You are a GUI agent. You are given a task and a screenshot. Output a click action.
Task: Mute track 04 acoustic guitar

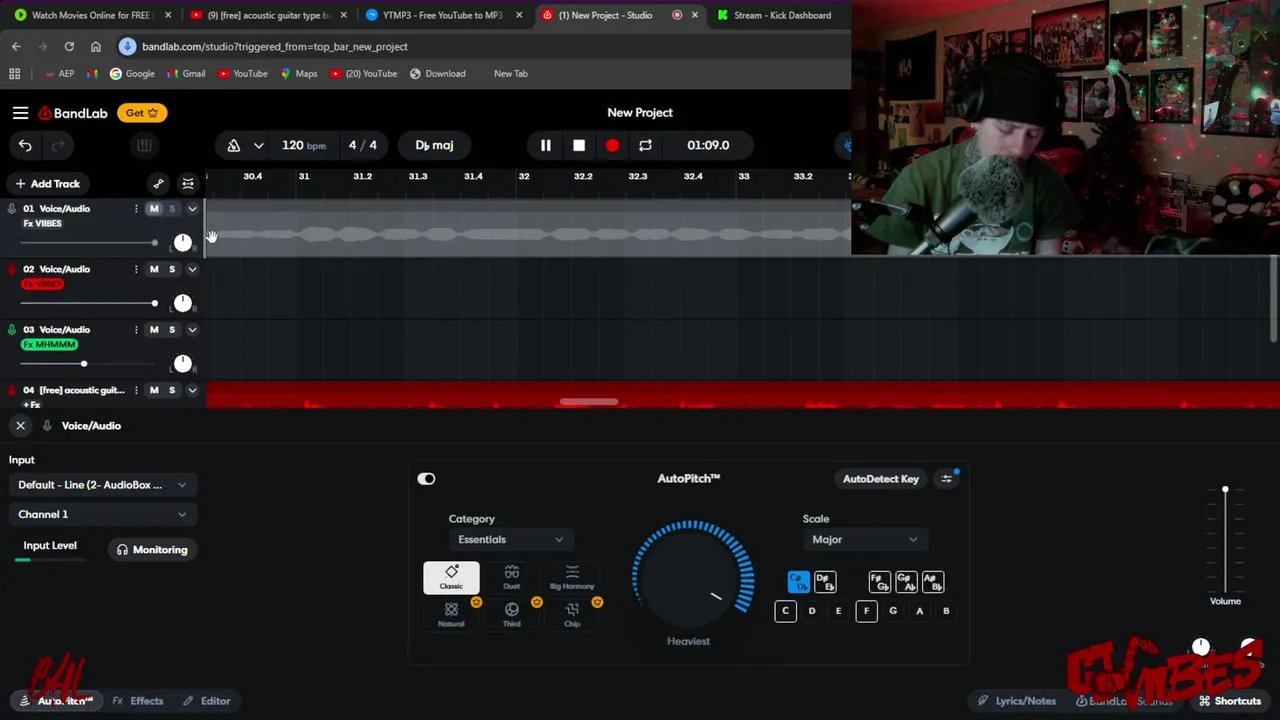click(154, 390)
